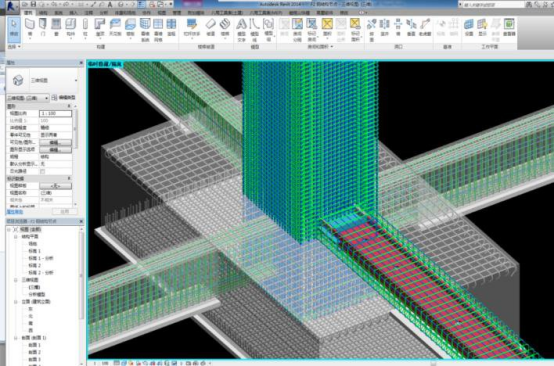Click Edit button for Visibility/Graphics overrides
554x366 pixels.
pos(55,142)
